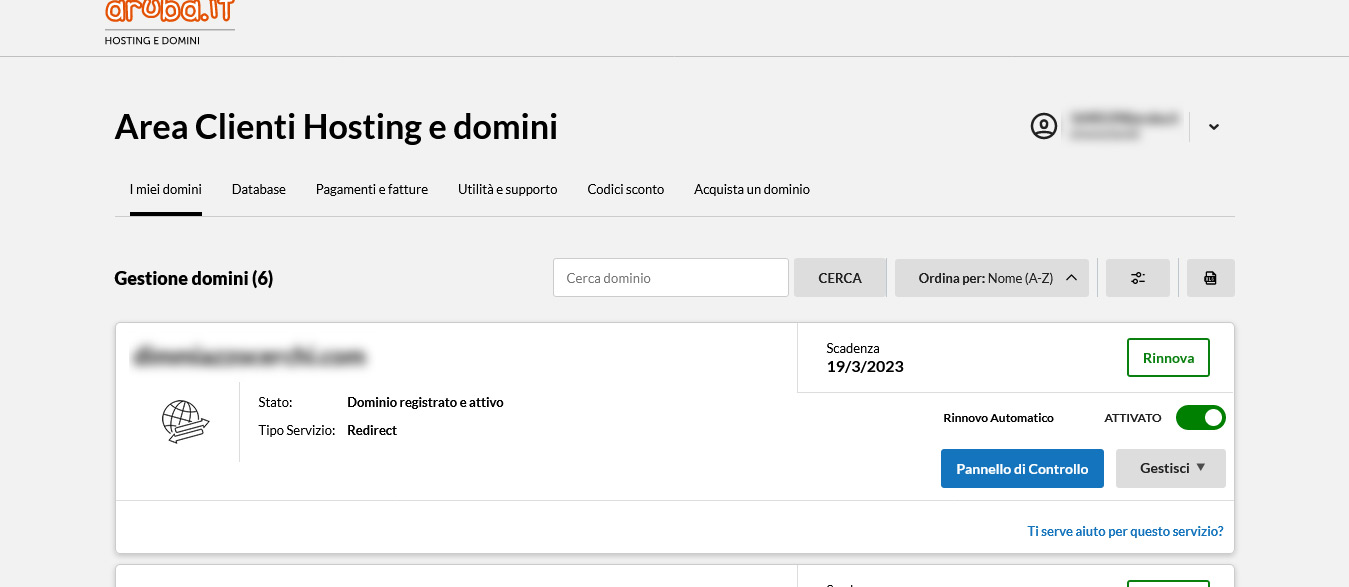
Task: Click the Redirect service type value
Action: click(x=372, y=430)
